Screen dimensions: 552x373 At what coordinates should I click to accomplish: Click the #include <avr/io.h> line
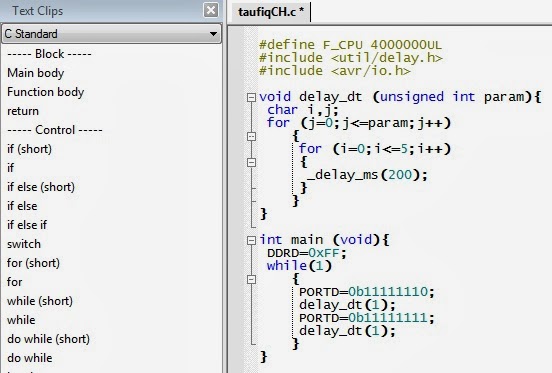pos(335,71)
